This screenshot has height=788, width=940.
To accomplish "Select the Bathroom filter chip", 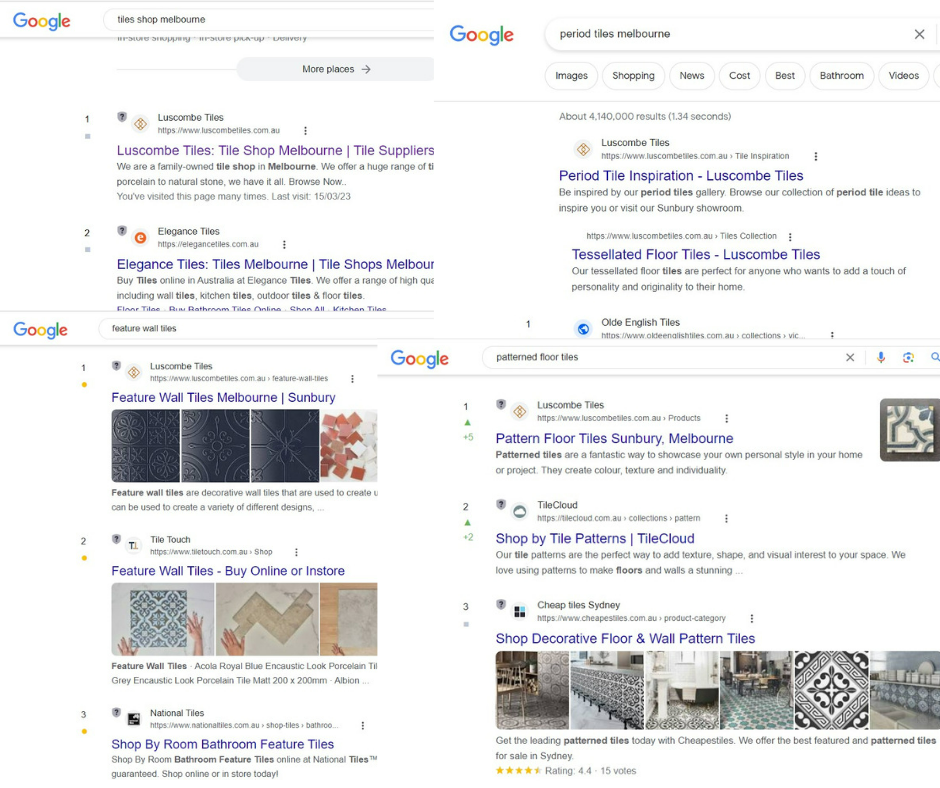I will tap(842, 76).
